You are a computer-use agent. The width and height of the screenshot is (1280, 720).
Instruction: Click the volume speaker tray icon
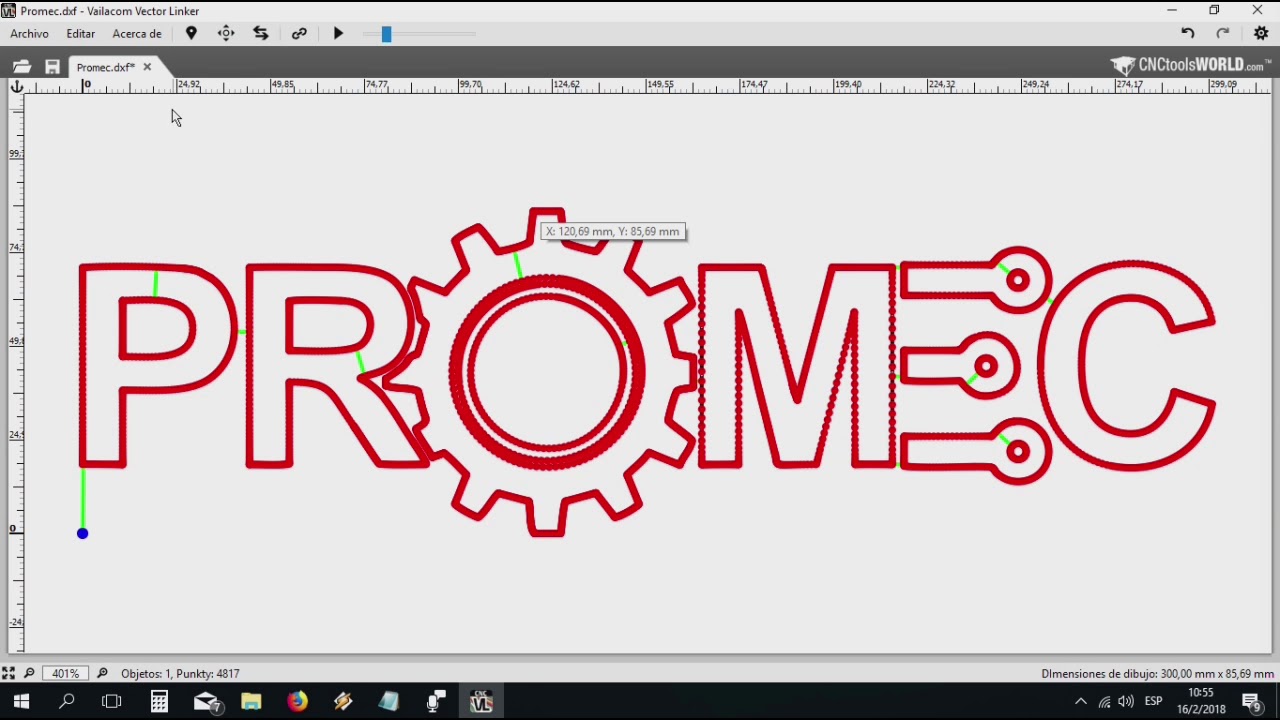(1127, 702)
